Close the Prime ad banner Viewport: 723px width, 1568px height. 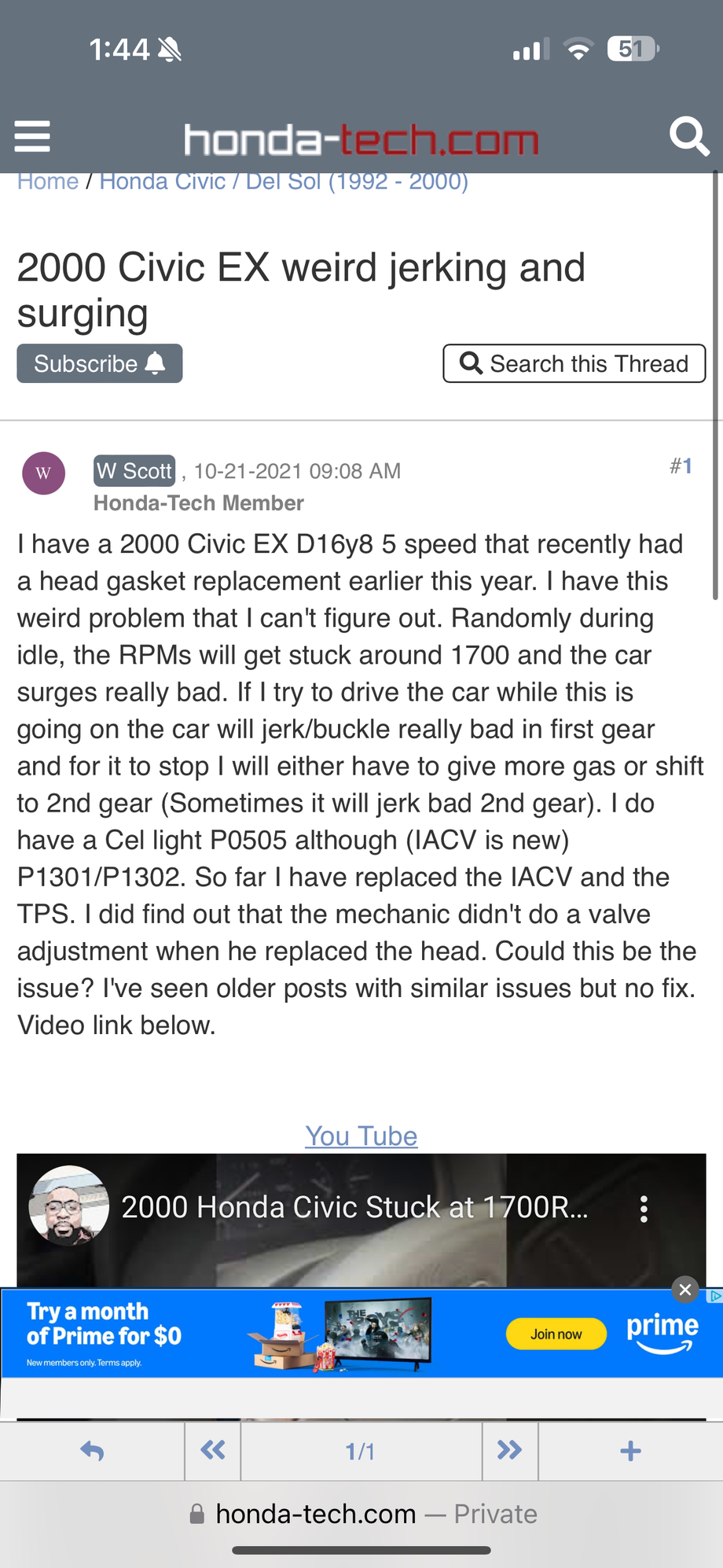pos(685,1290)
